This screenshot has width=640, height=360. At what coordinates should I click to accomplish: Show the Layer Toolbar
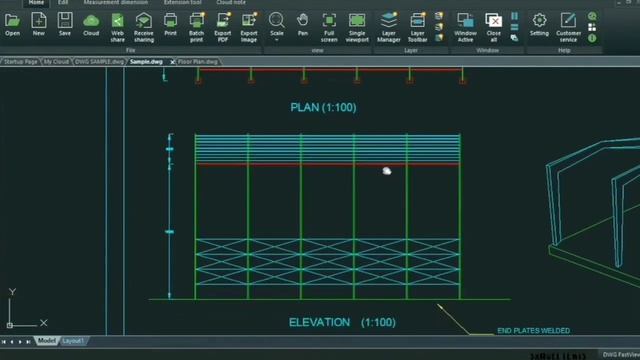pyautogui.click(x=417, y=28)
